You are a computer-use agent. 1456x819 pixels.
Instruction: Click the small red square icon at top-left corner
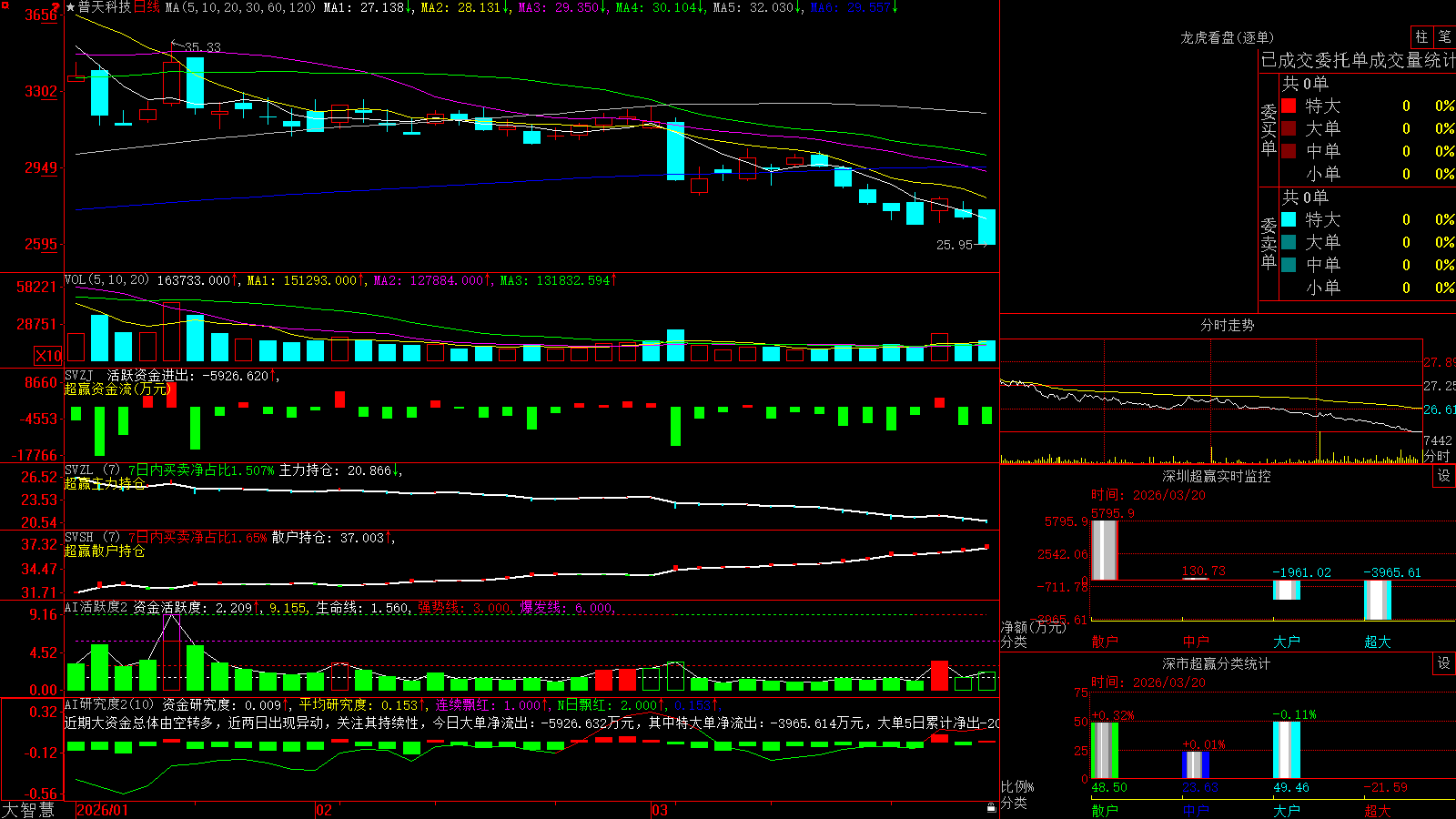coord(4,5)
